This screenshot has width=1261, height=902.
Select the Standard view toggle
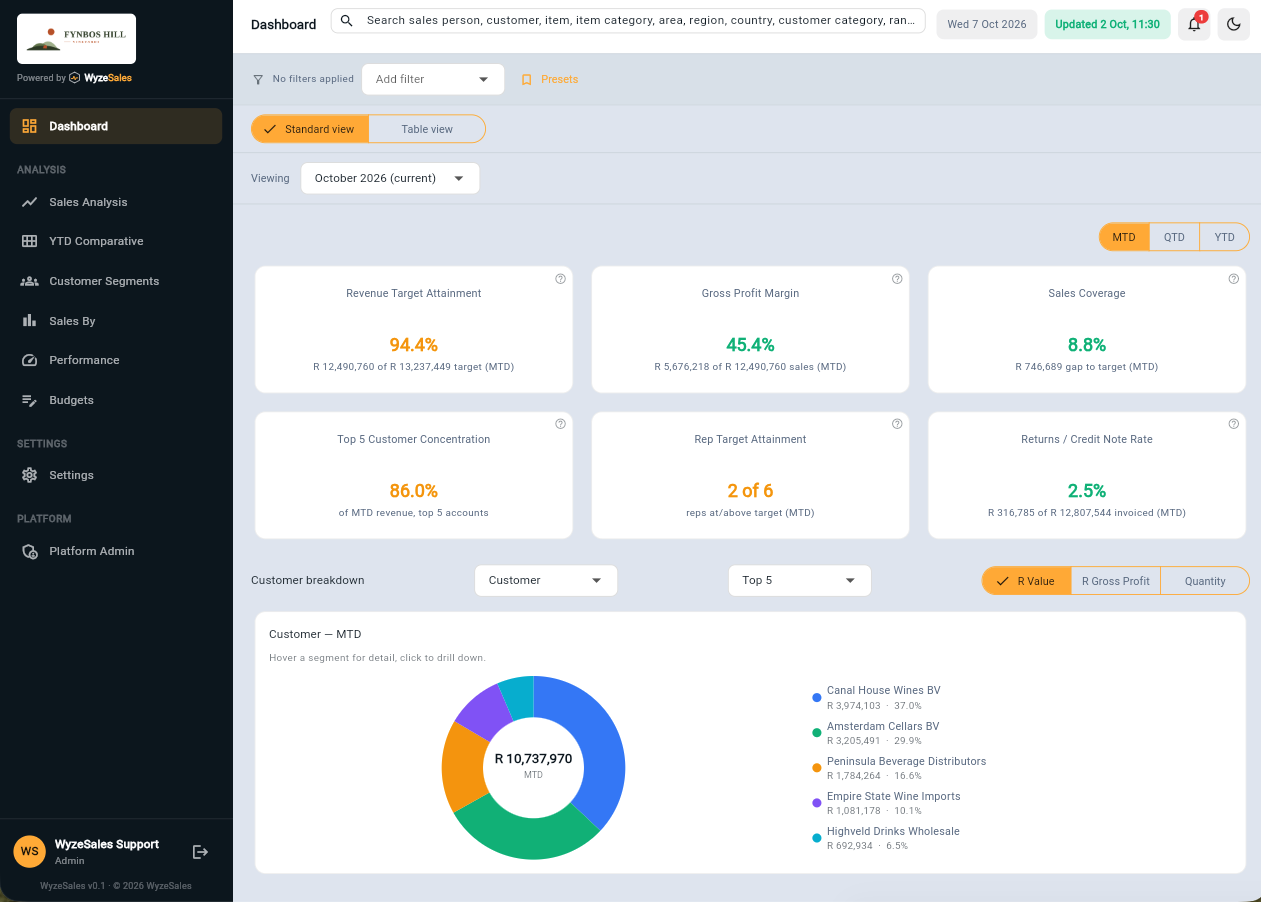coord(310,129)
